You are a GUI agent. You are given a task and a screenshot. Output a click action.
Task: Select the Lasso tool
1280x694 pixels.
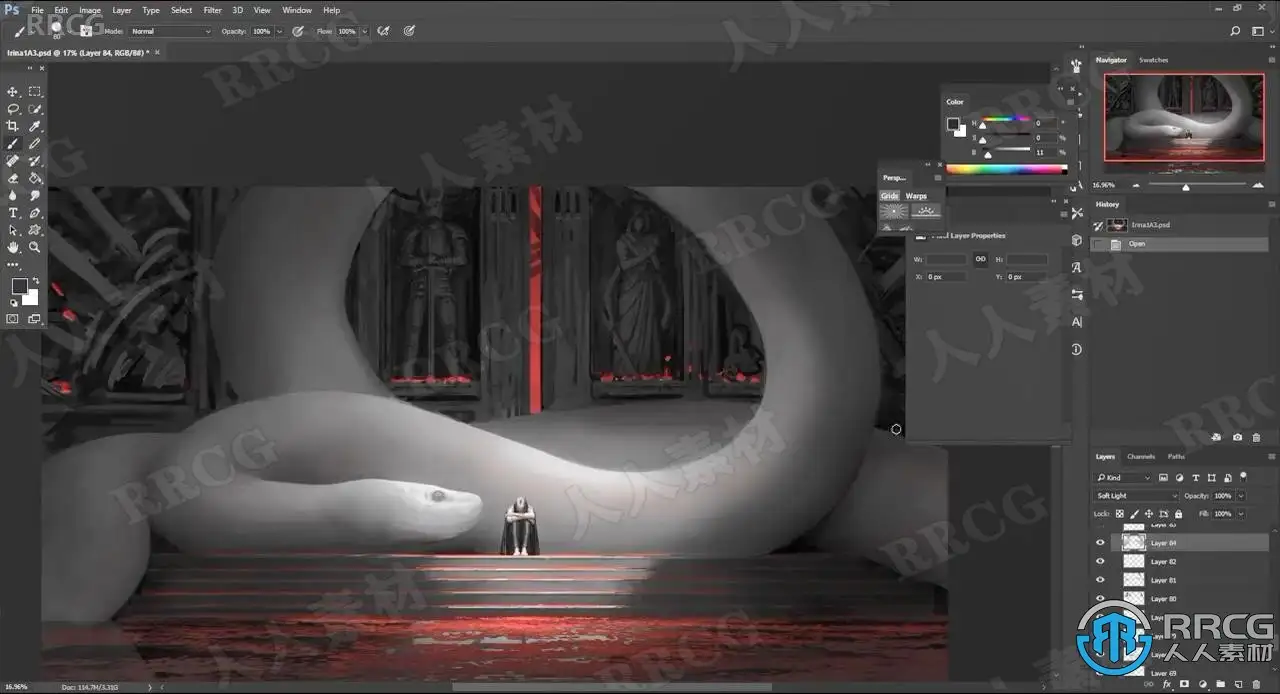click(x=13, y=109)
